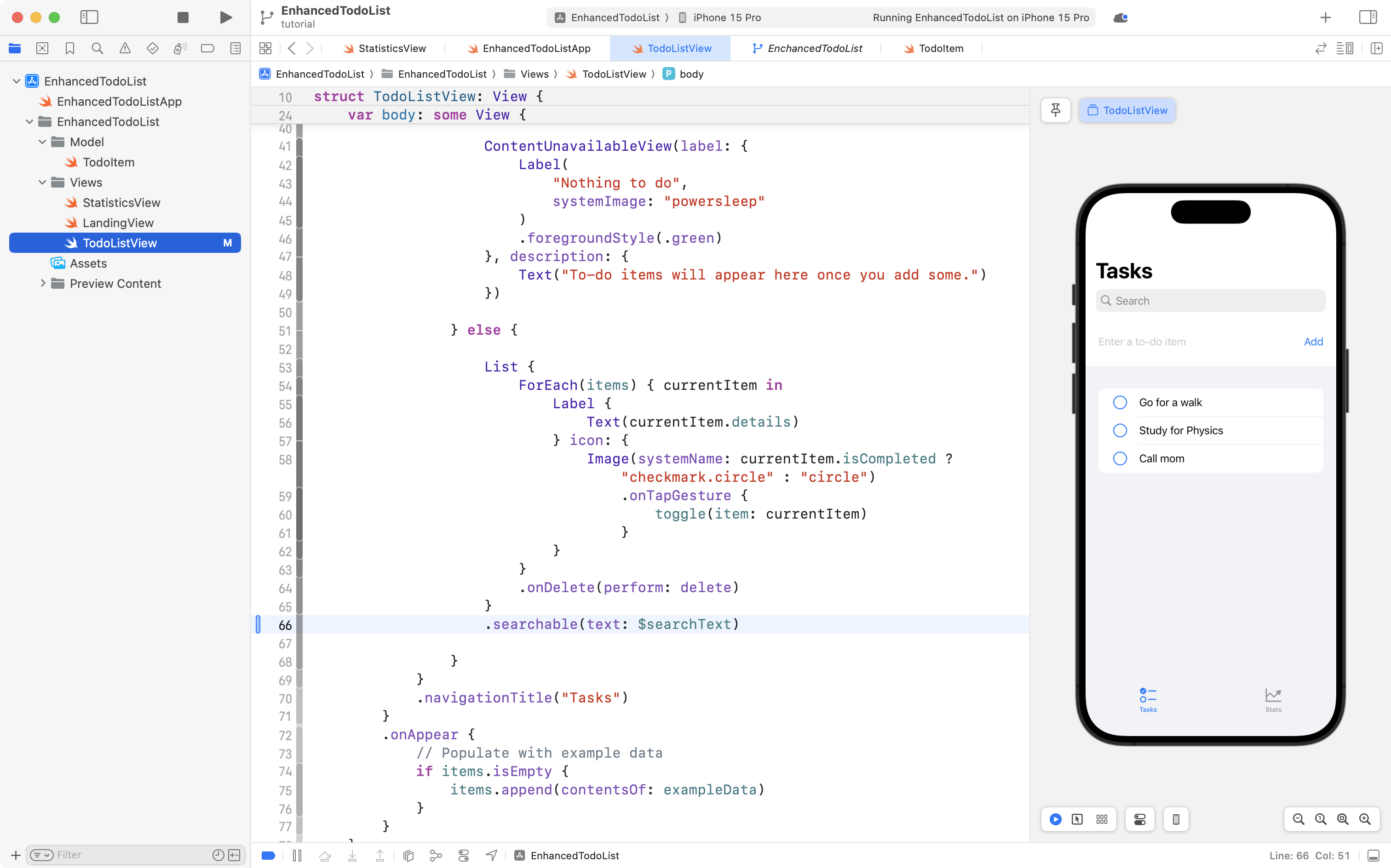
Task: Open the Bookmark navigator
Action: pyautogui.click(x=70, y=48)
